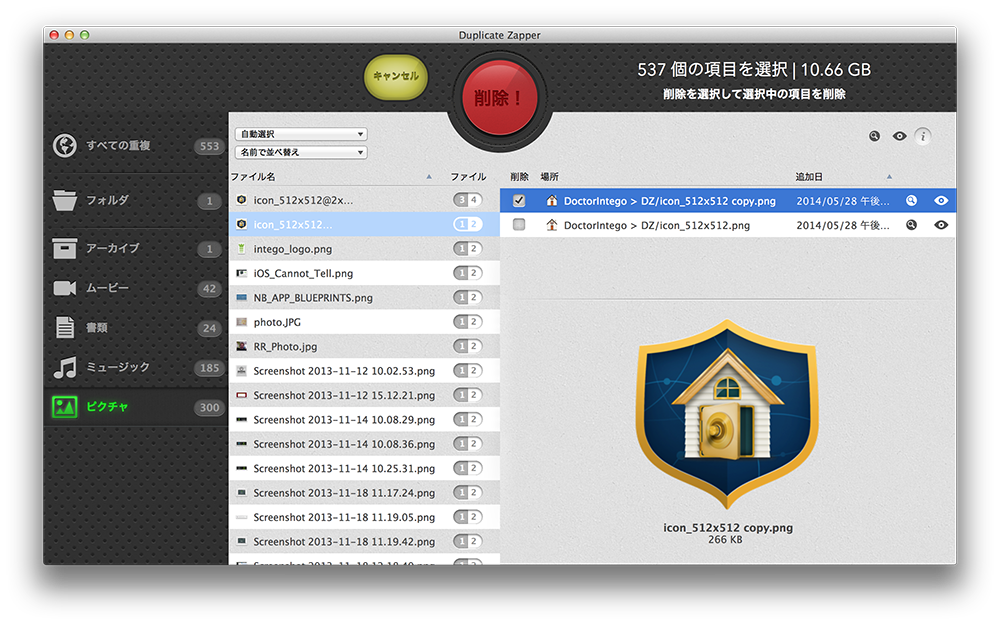Click the yellow キャンセル button
1000x625 pixels.
[x=395, y=76]
